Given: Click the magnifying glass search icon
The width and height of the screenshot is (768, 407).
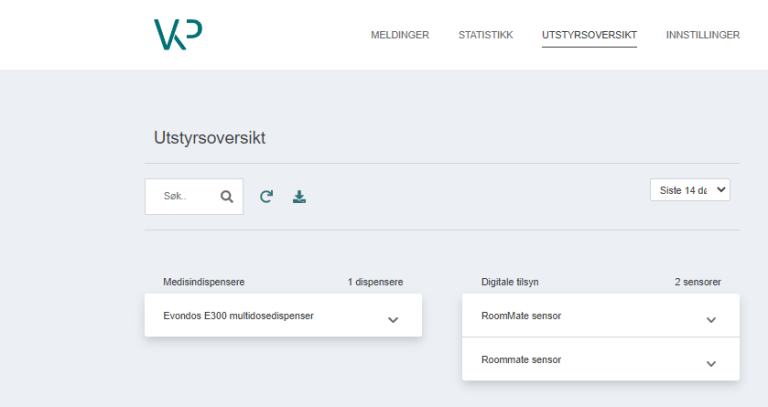Looking at the screenshot, I should coord(227,197).
